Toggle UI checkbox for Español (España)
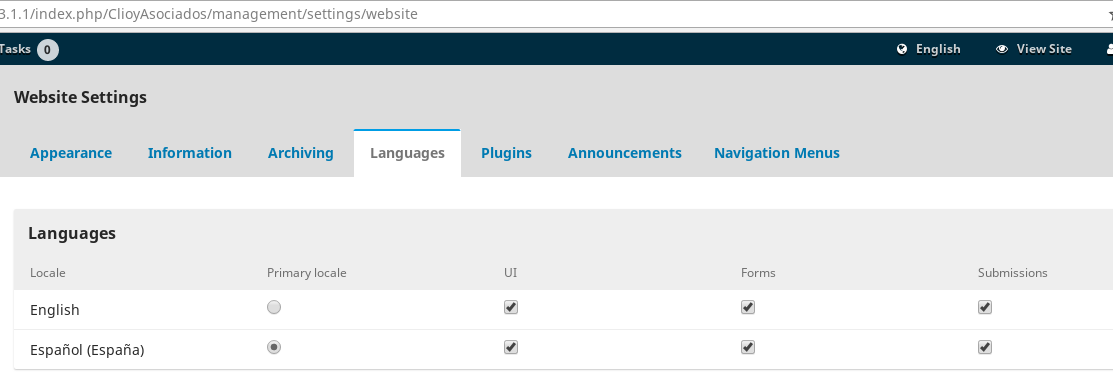This screenshot has width=1113, height=387. click(511, 347)
